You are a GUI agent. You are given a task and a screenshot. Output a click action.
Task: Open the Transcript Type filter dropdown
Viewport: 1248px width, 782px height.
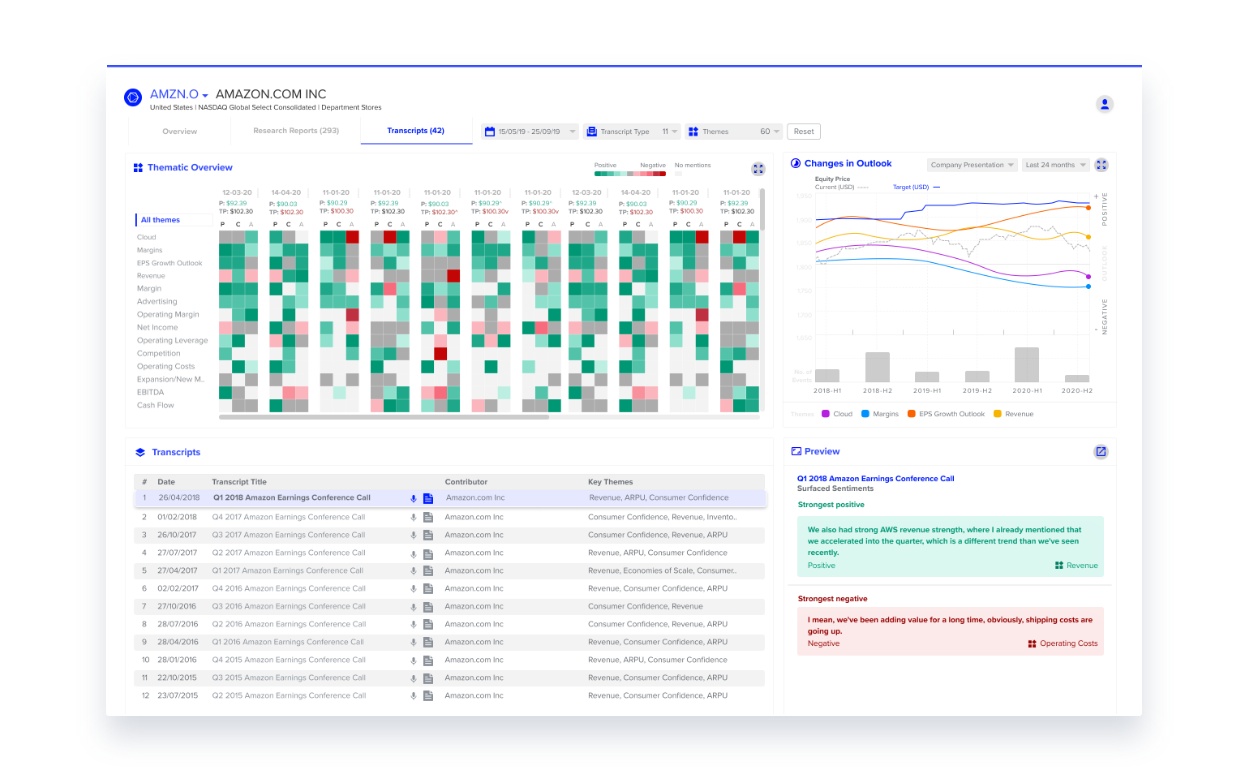tap(632, 131)
